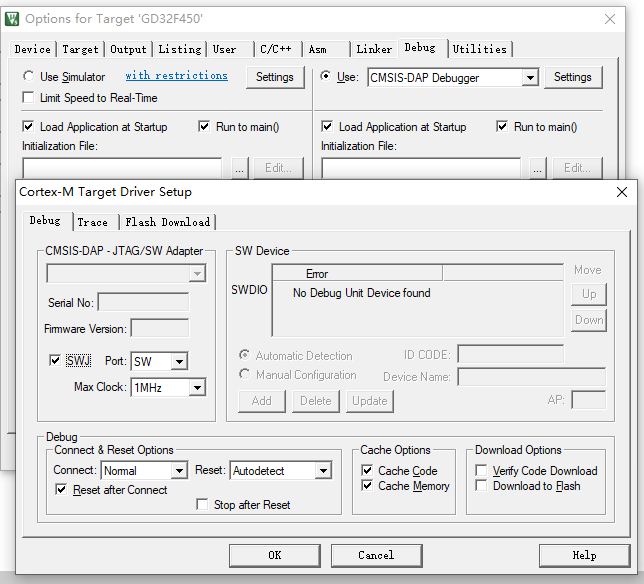Enable Stop after Reset checkbox
The height and width of the screenshot is (584, 644).
click(x=203, y=505)
